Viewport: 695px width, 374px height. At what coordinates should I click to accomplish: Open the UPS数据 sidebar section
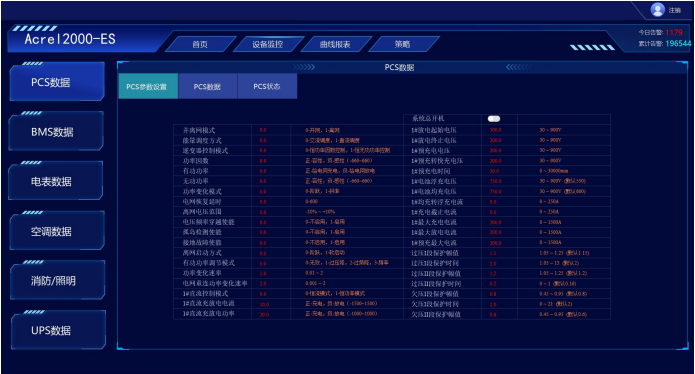[x=58, y=331]
